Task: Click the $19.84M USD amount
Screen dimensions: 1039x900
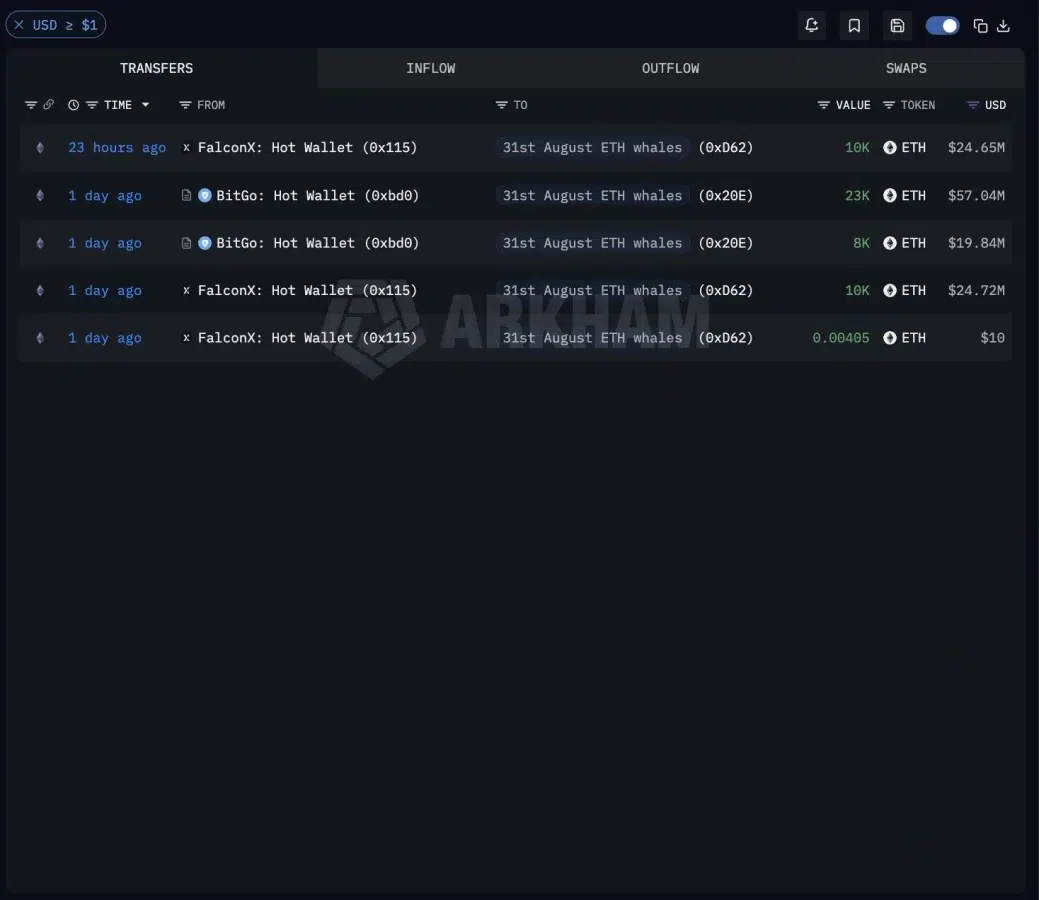Action: [976, 243]
